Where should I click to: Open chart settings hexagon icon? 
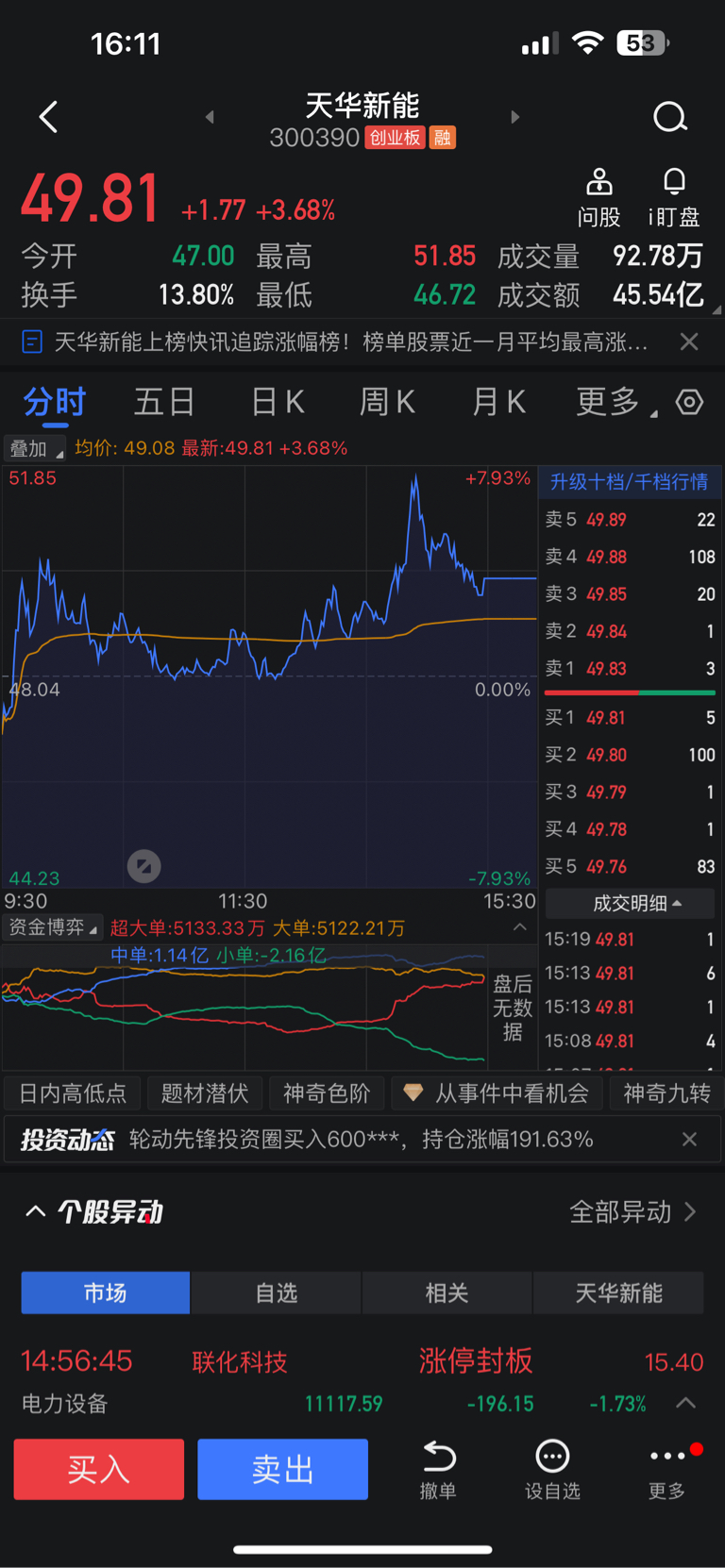tap(690, 402)
